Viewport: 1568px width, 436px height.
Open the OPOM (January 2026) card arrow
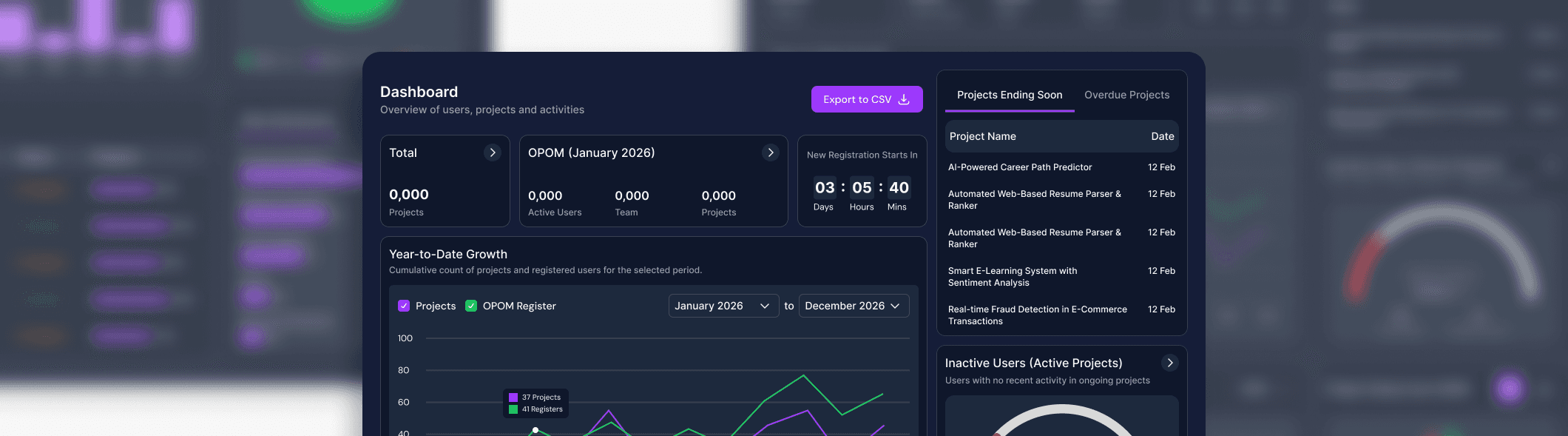pos(771,152)
